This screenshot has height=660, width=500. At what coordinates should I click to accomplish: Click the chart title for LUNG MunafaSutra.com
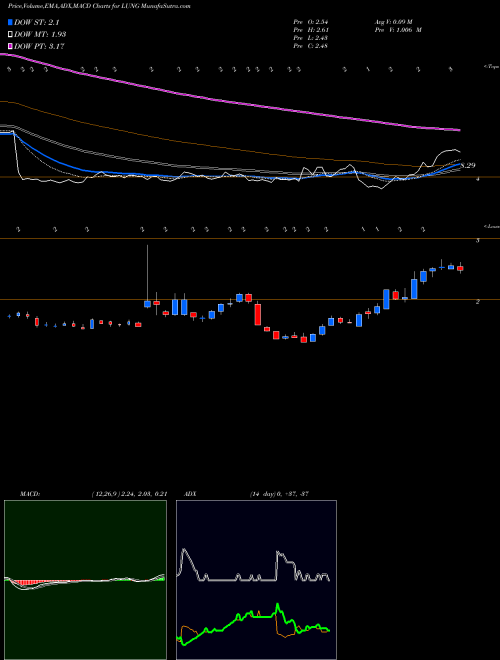click(x=99, y=6)
